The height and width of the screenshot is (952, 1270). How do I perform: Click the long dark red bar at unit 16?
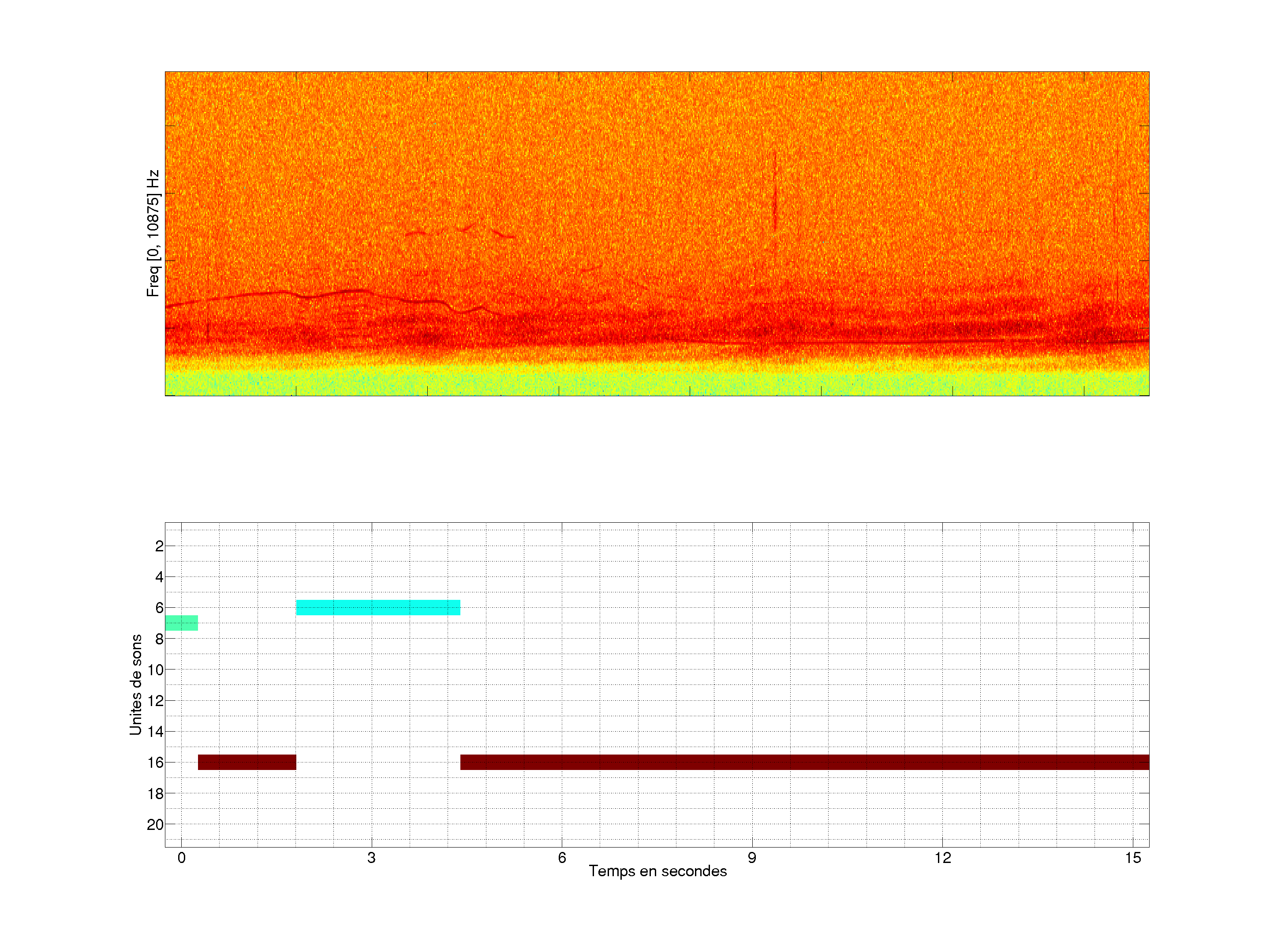click(804, 762)
